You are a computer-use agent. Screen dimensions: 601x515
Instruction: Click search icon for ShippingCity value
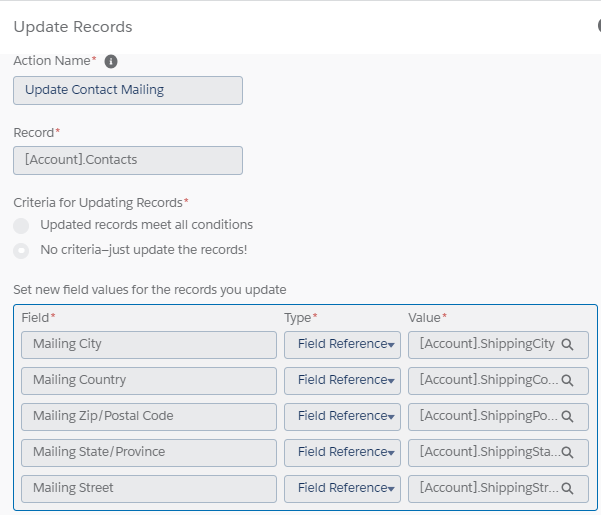pyautogui.click(x=567, y=345)
